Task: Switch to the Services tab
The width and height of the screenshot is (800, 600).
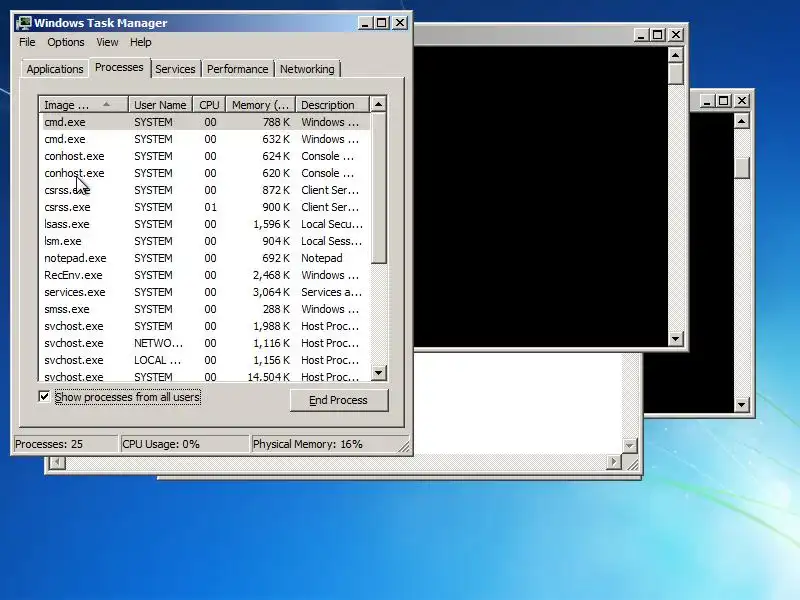Action: (x=175, y=69)
